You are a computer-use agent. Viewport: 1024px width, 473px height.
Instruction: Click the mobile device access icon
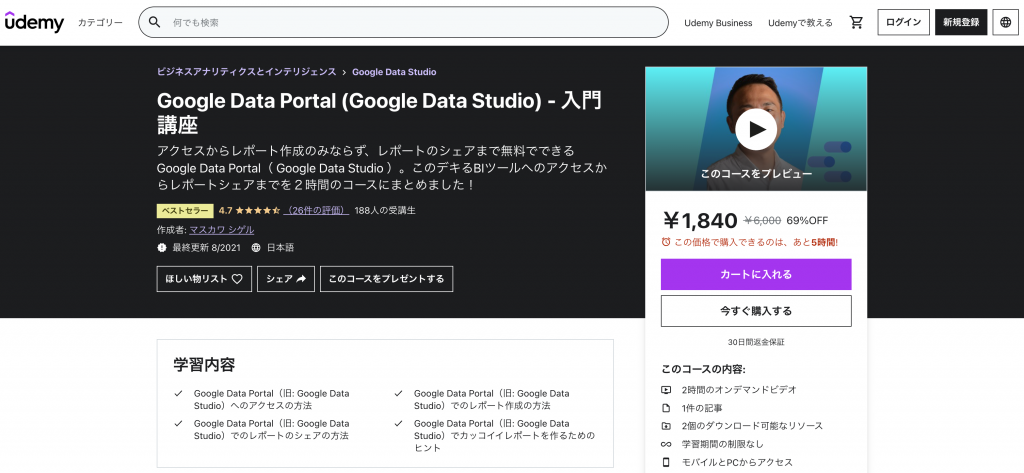coord(666,463)
